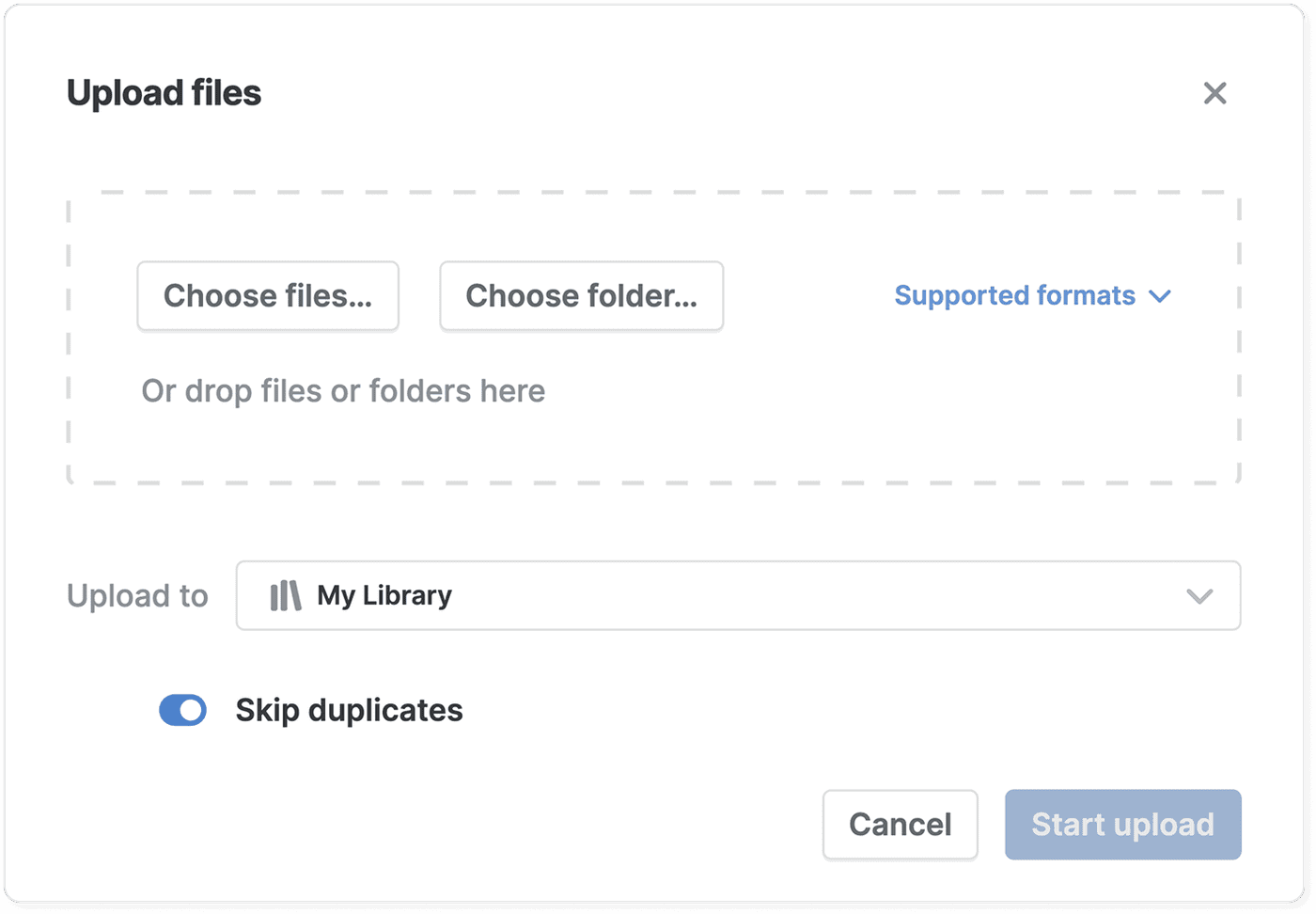Click the Start upload button
This screenshot has height=914, width=1316.
click(1122, 825)
